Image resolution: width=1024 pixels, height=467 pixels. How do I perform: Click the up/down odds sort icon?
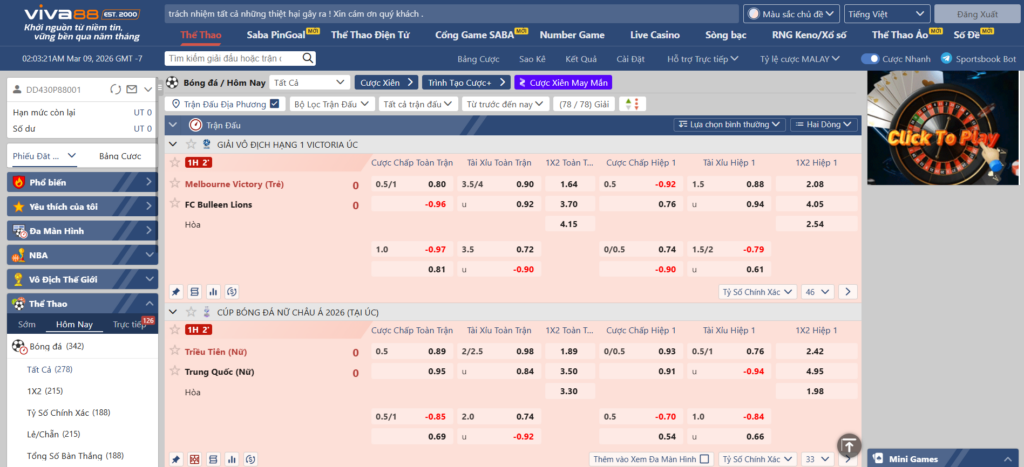pos(631,104)
